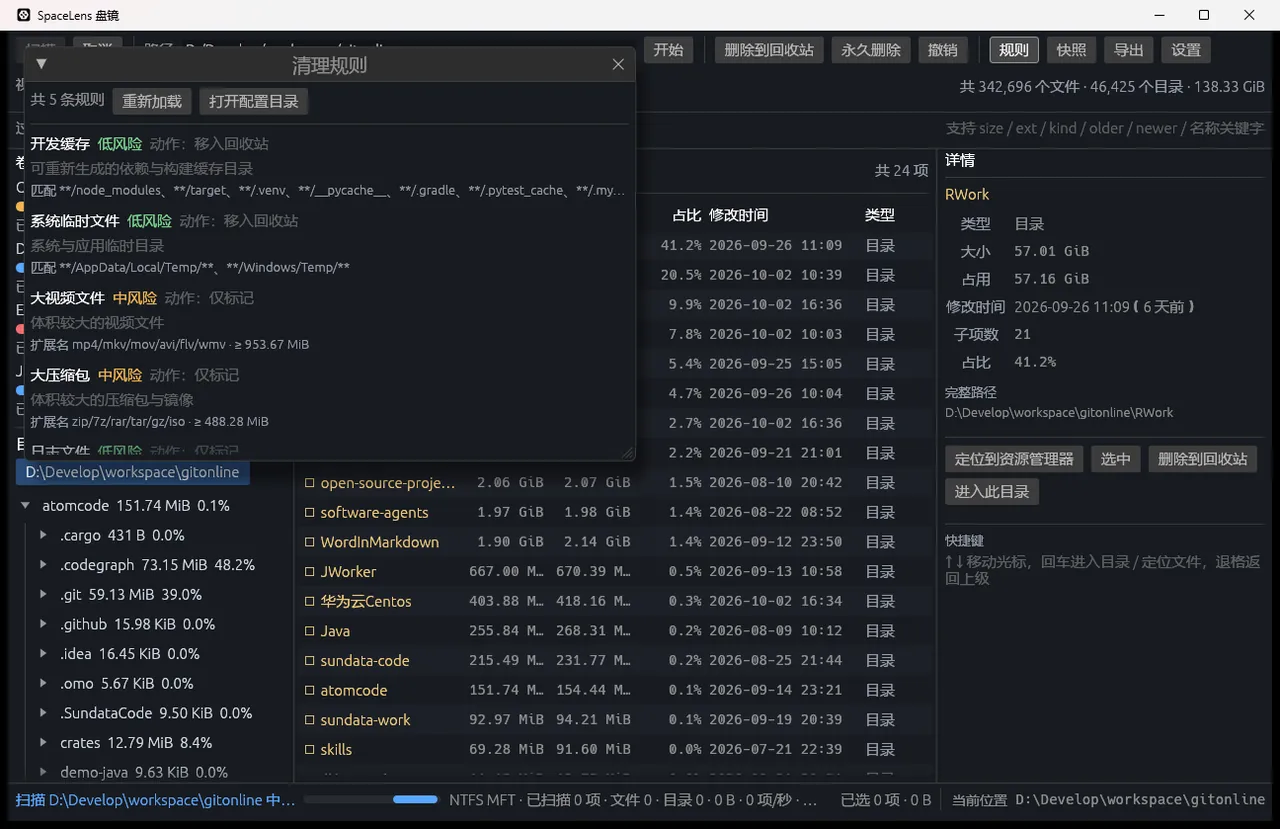Reload rules with 重新加载
Viewport: 1280px width, 829px height.
(x=152, y=101)
